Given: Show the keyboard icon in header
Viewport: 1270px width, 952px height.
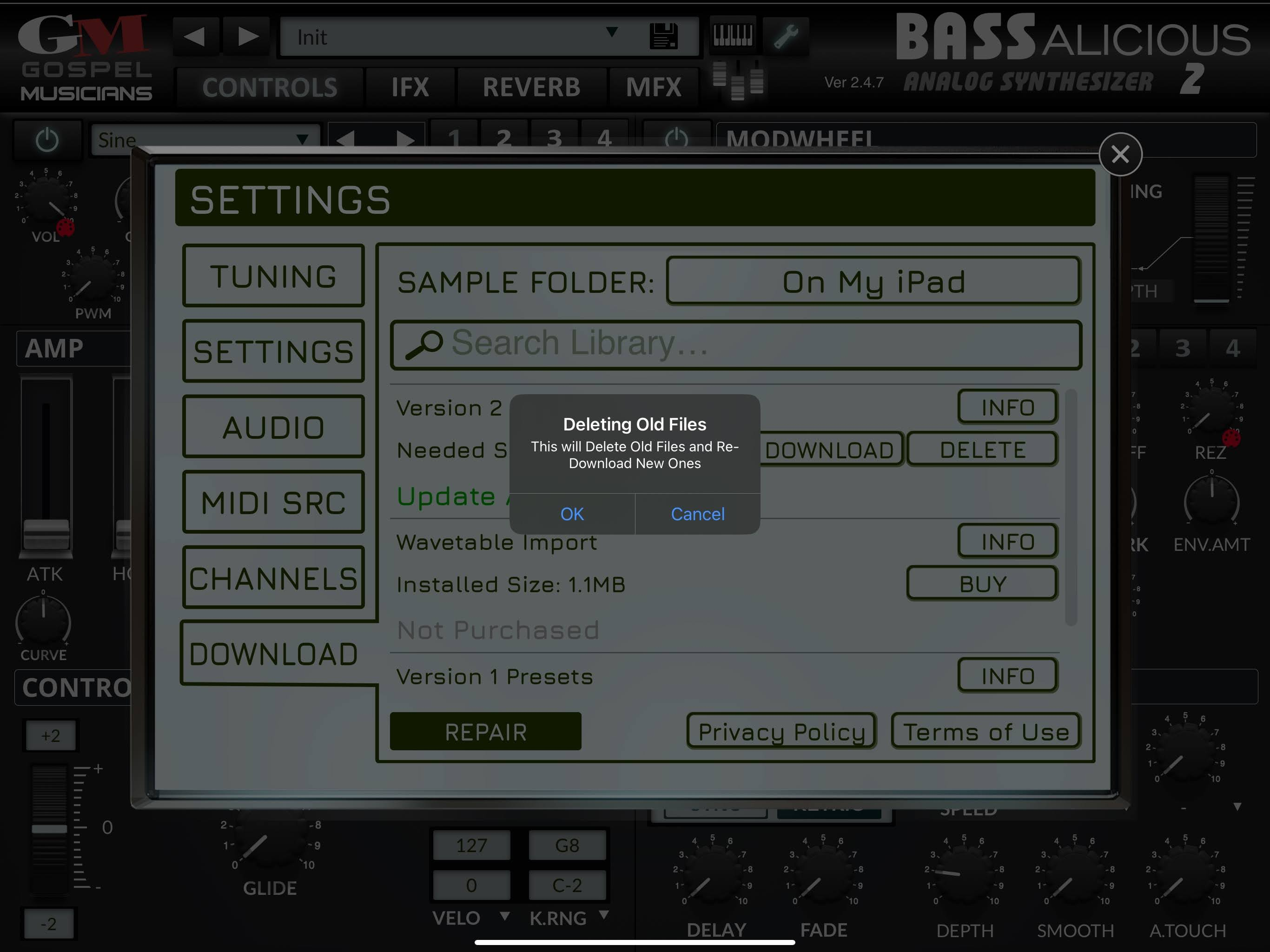Looking at the screenshot, I should pyautogui.click(x=733, y=36).
